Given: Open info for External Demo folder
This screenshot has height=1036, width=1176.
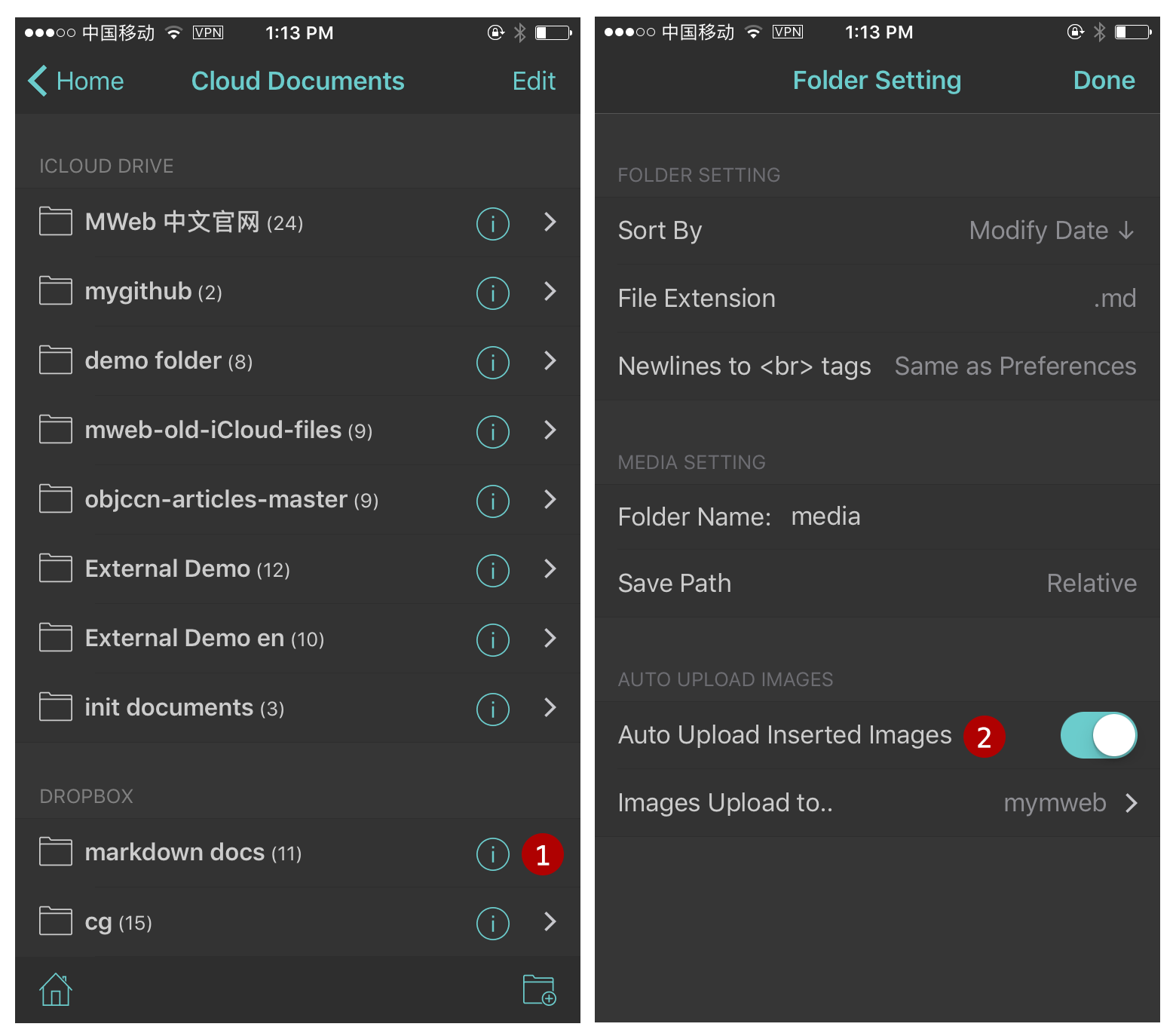Looking at the screenshot, I should [x=492, y=570].
